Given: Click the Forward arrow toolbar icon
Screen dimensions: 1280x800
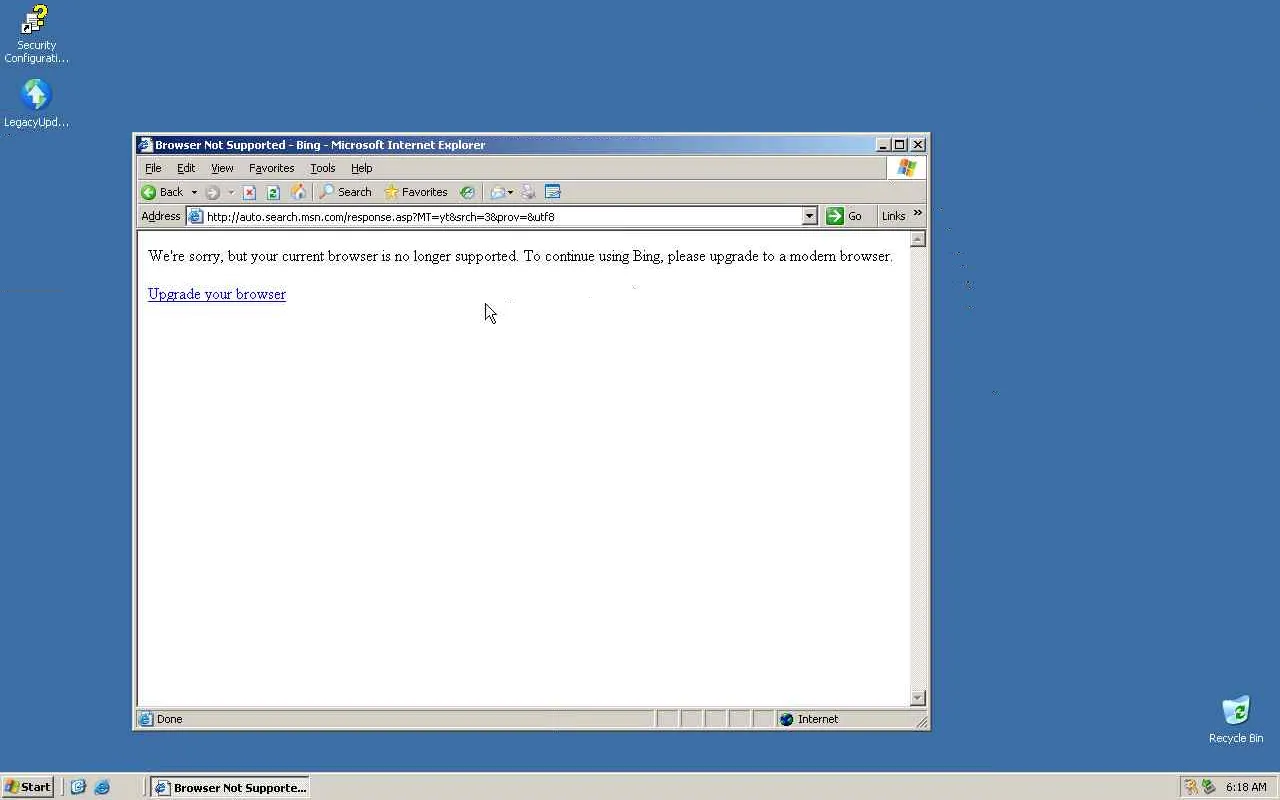Looking at the screenshot, I should (x=212, y=192).
